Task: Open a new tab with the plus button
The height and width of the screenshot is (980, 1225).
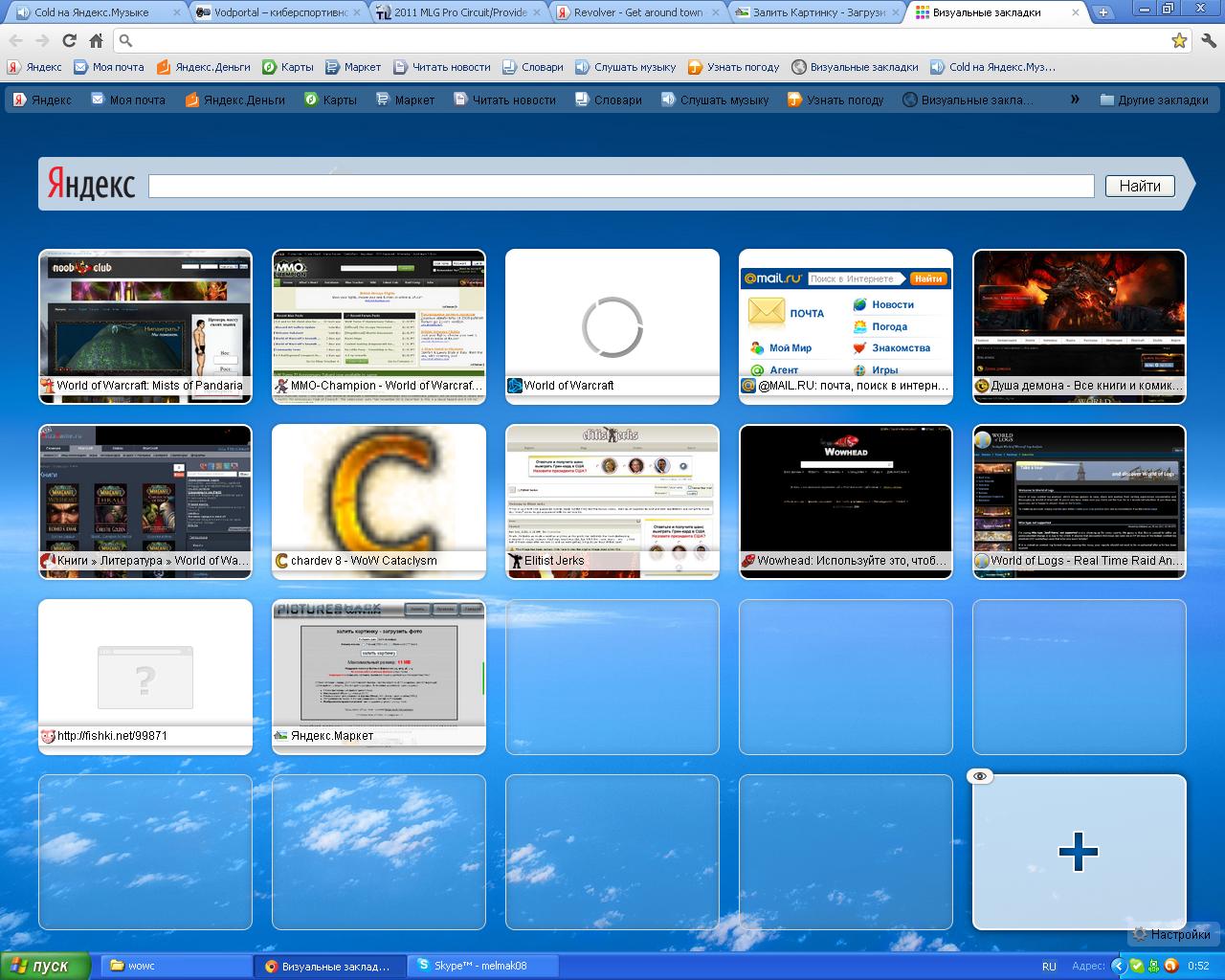Action: coord(1103,12)
